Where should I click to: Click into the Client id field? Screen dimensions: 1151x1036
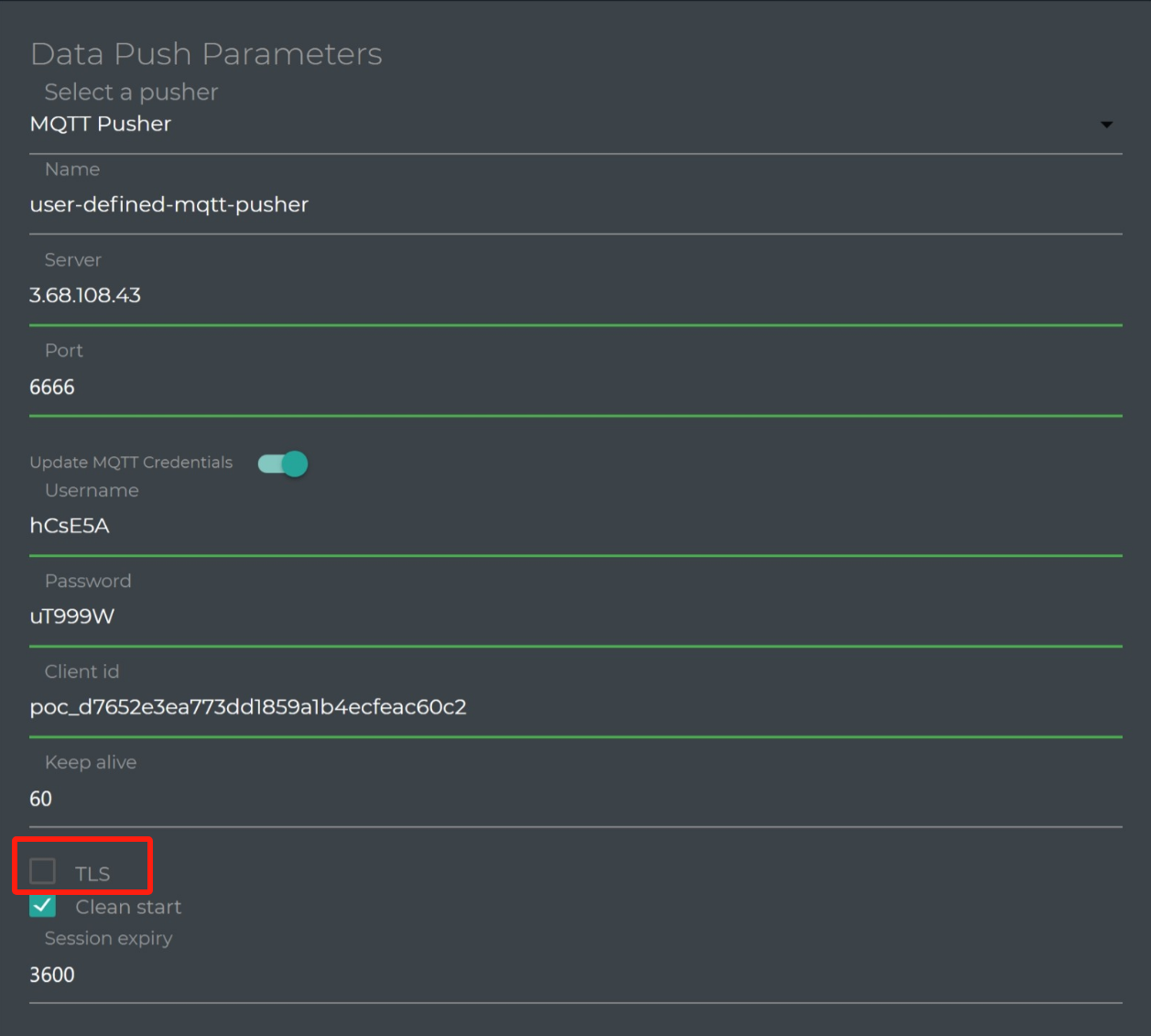pos(366,707)
